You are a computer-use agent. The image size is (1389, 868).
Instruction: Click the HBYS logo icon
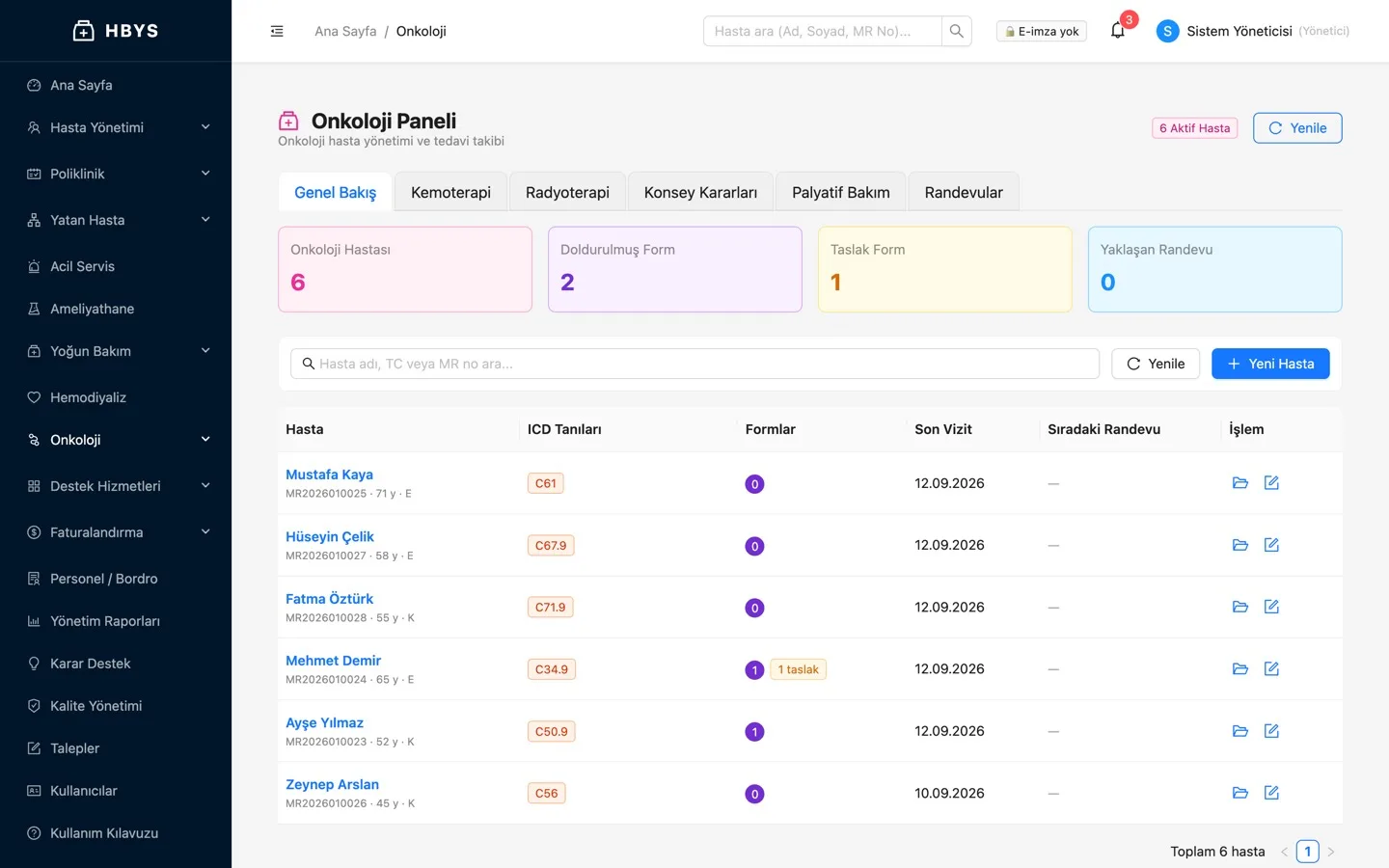point(84,31)
